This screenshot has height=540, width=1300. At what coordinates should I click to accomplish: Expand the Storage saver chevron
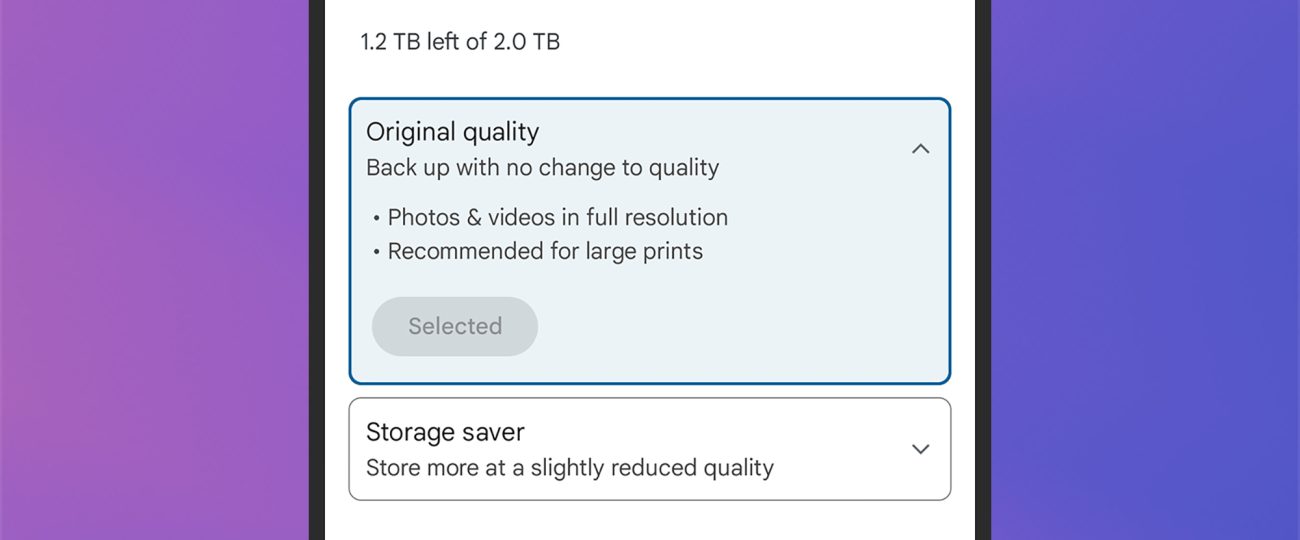coord(920,449)
